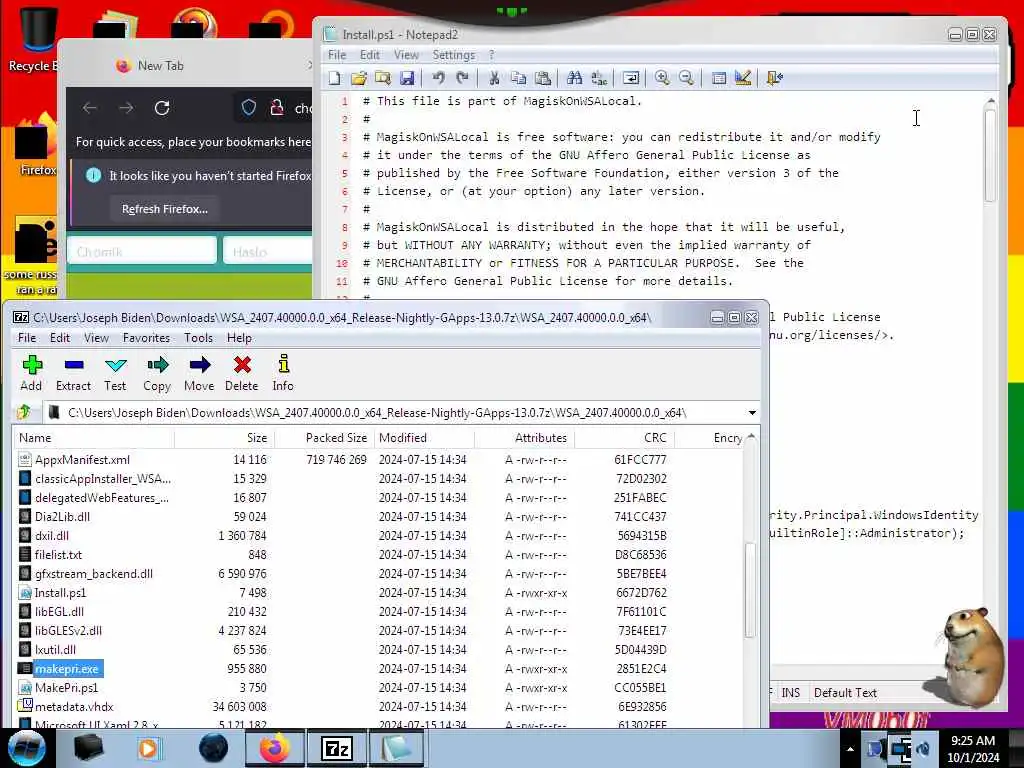Sort 7-Zip list by Size column header

(x=224, y=438)
